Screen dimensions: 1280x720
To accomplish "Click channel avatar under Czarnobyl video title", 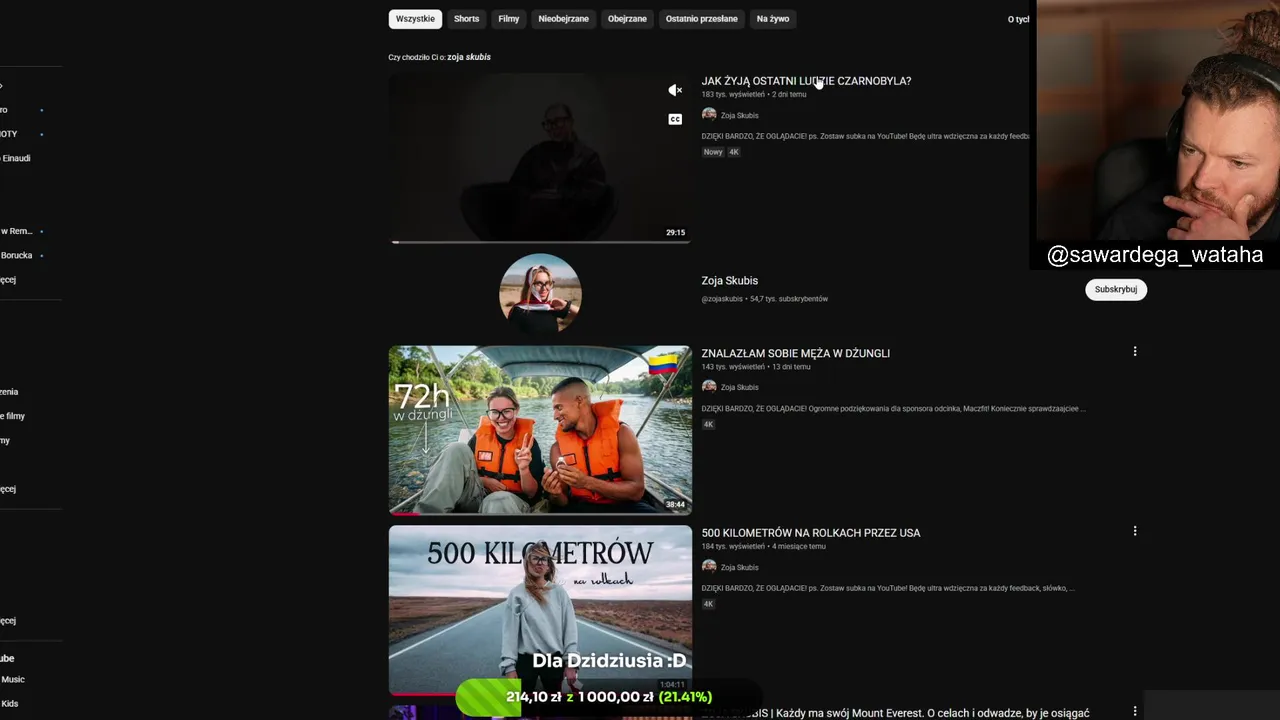I will pyautogui.click(x=709, y=115).
